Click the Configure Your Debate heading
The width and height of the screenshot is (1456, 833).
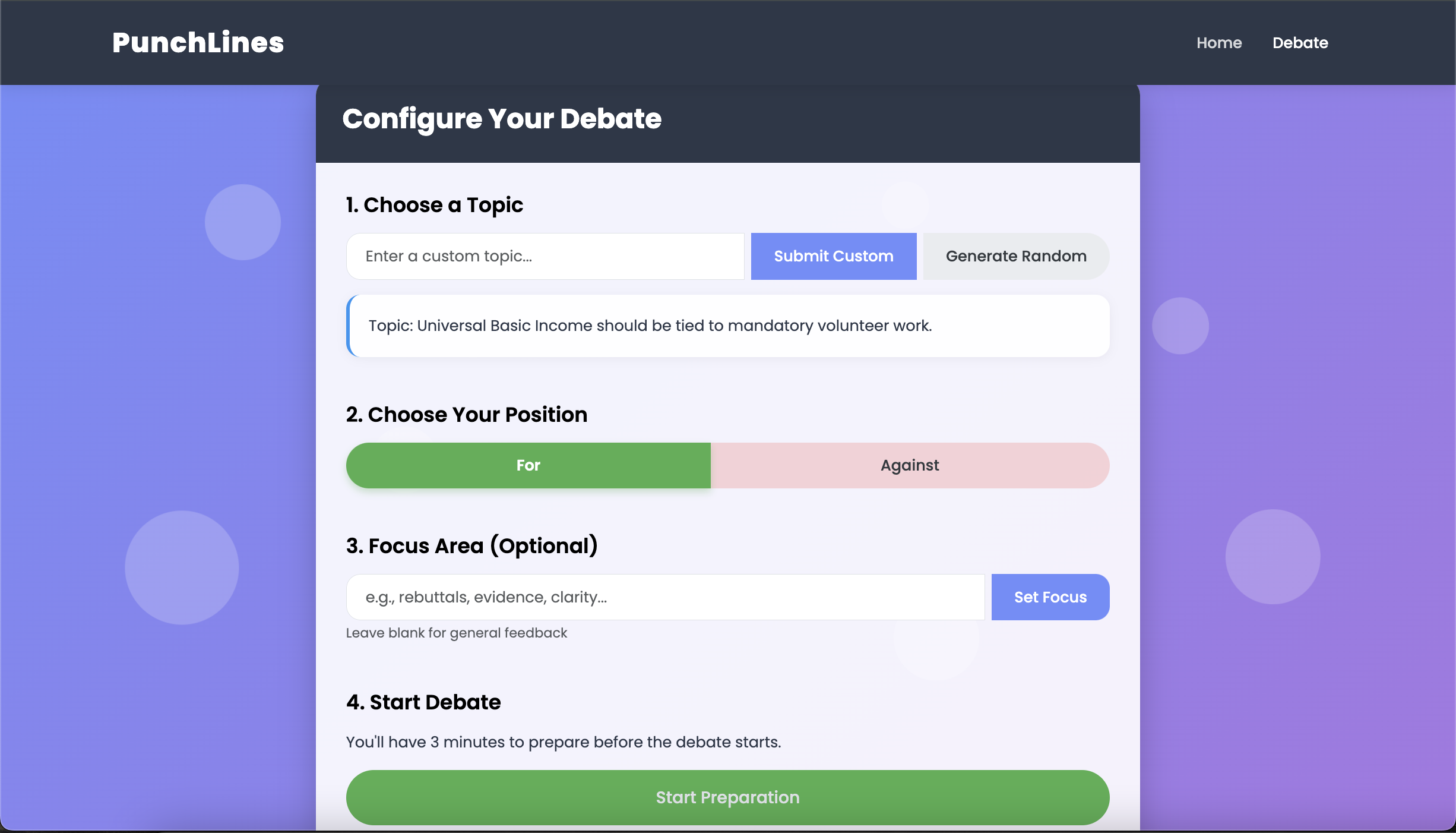(x=502, y=119)
